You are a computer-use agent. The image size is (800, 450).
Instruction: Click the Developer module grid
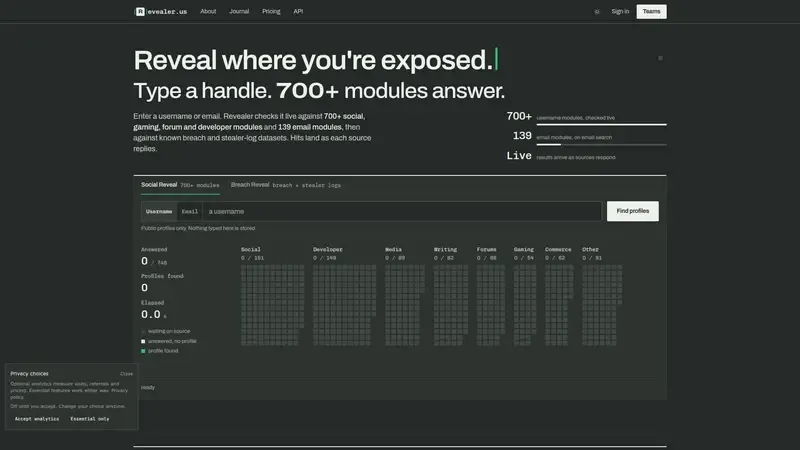pos(344,305)
